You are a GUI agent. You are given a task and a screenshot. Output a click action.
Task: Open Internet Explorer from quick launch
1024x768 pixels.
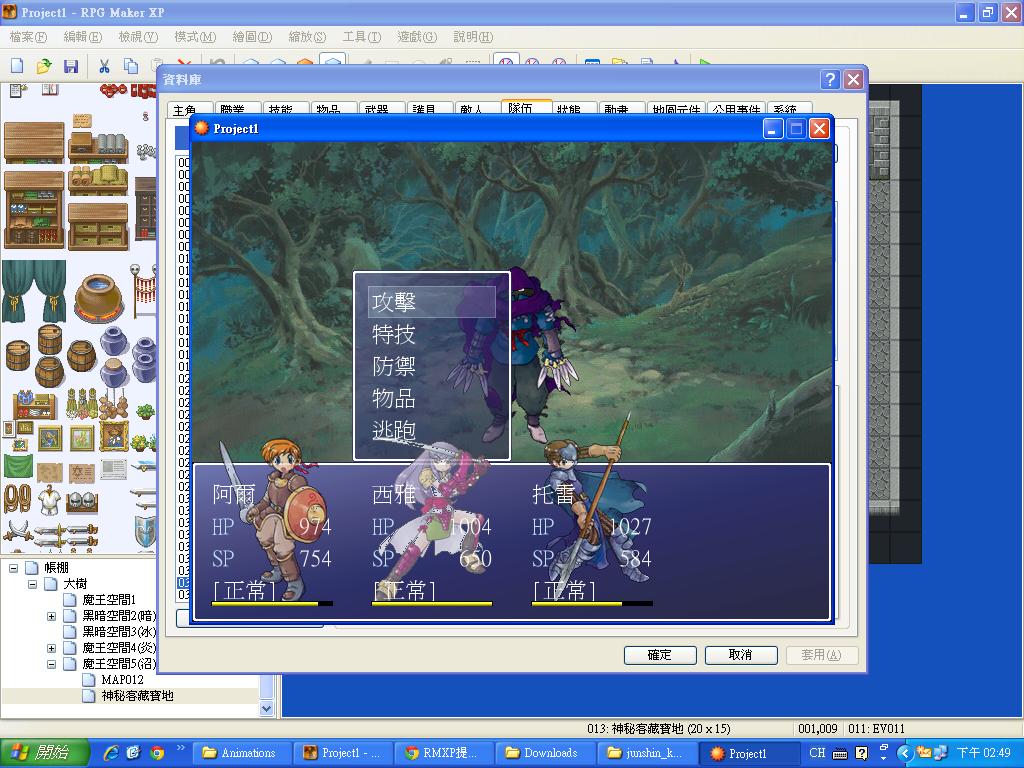112,753
